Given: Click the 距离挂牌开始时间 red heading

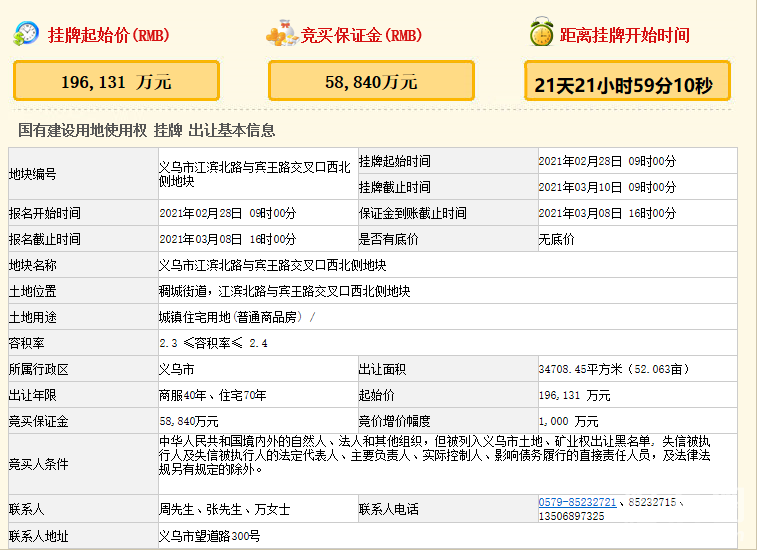Looking at the screenshot, I should [x=624, y=35].
